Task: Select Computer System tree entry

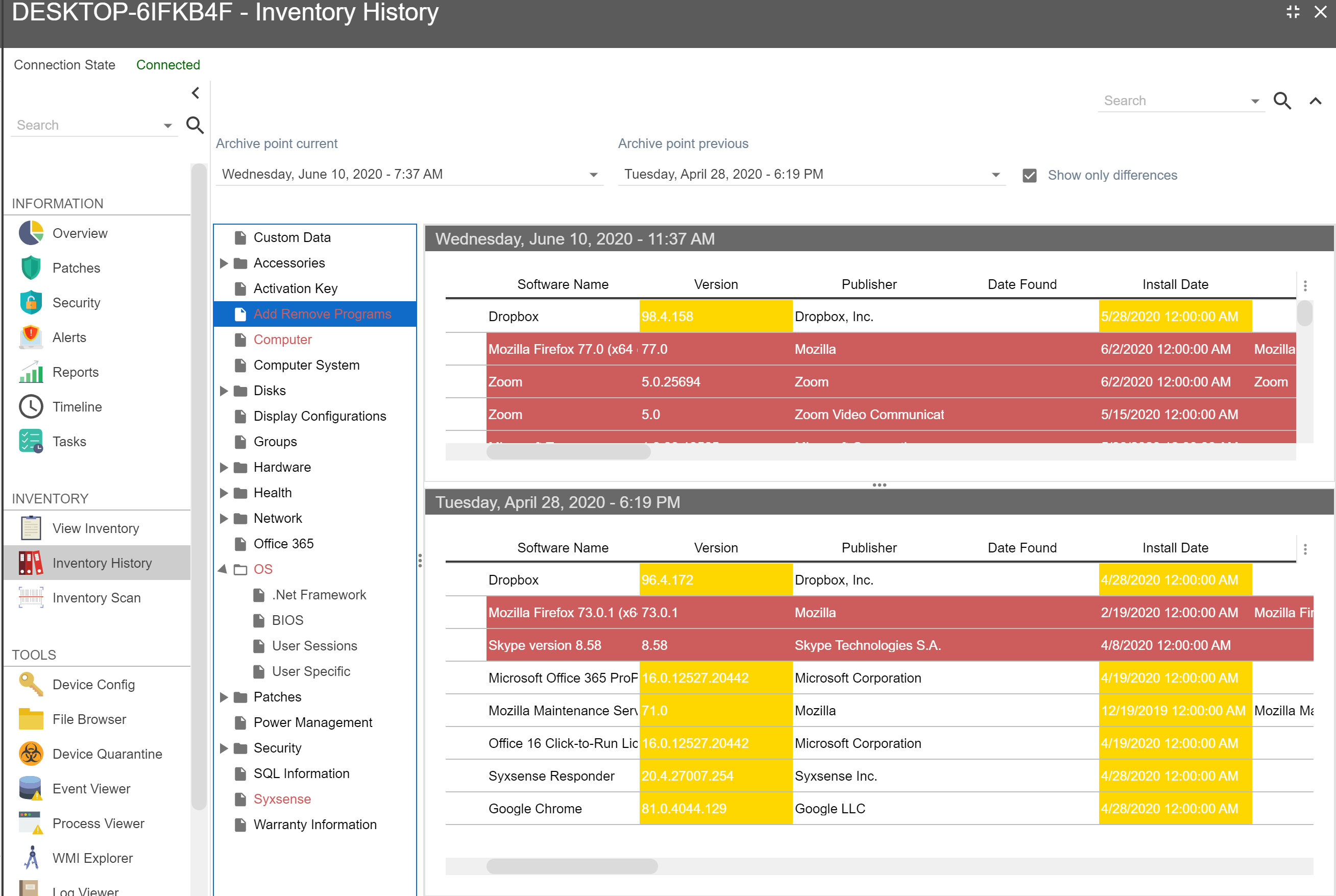Action: pyautogui.click(x=306, y=365)
